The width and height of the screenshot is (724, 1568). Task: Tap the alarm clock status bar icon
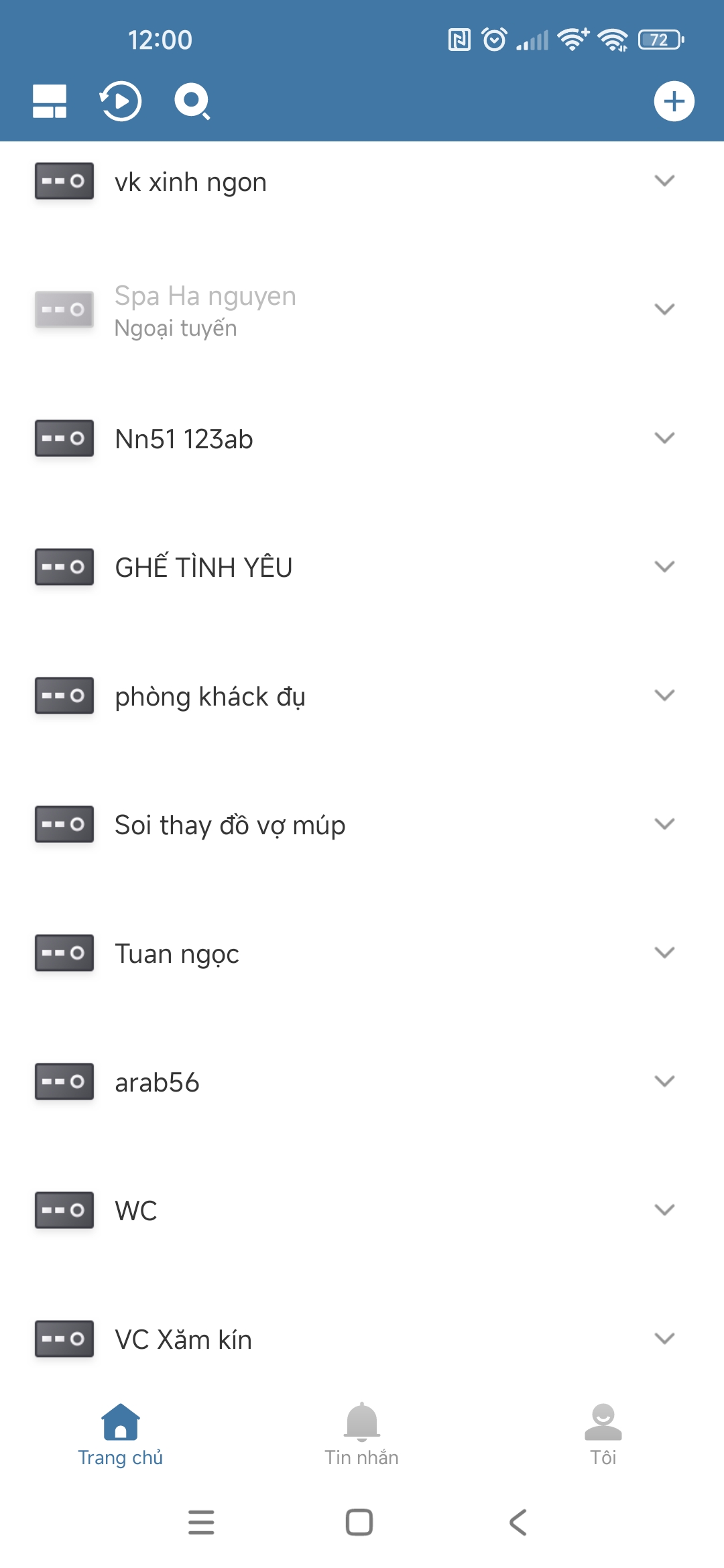click(495, 40)
